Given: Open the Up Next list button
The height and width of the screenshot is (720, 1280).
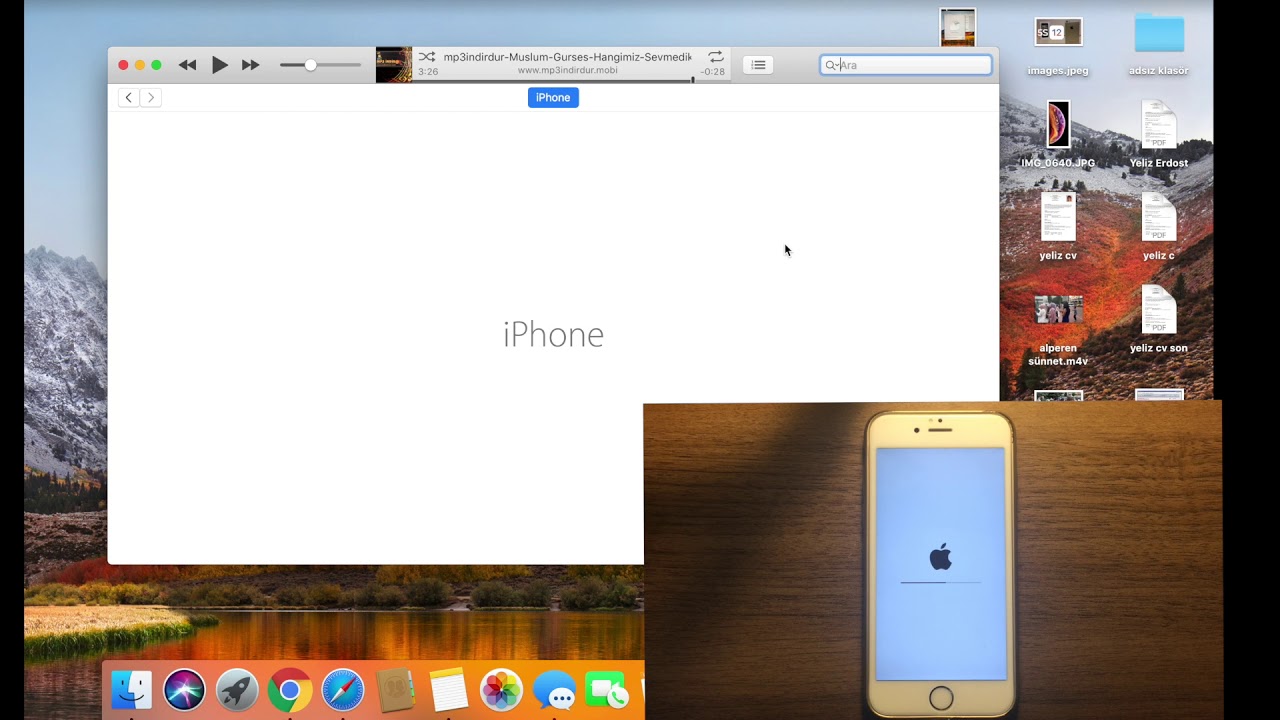Looking at the screenshot, I should (x=758, y=65).
